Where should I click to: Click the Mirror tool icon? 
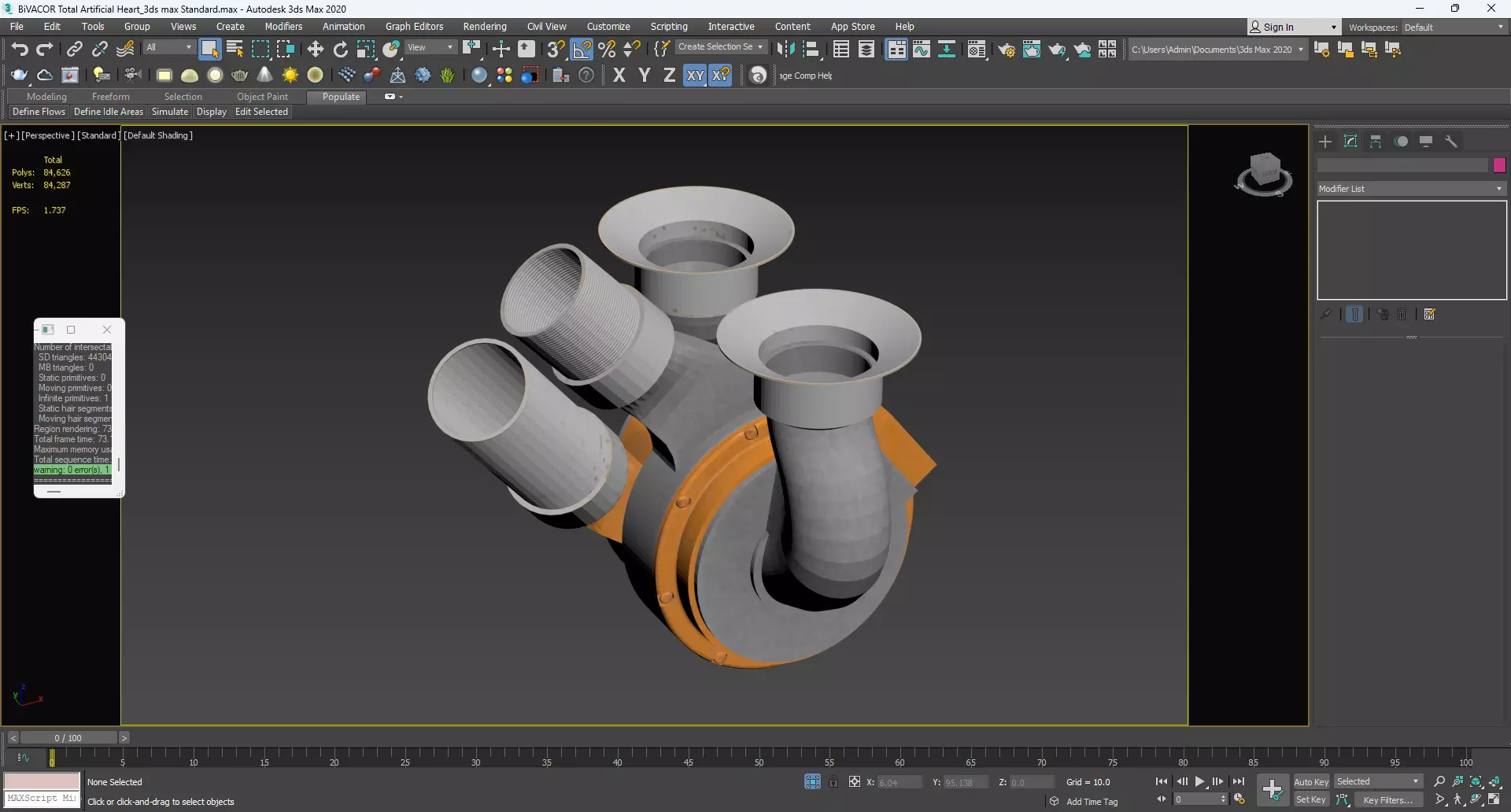(x=785, y=49)
